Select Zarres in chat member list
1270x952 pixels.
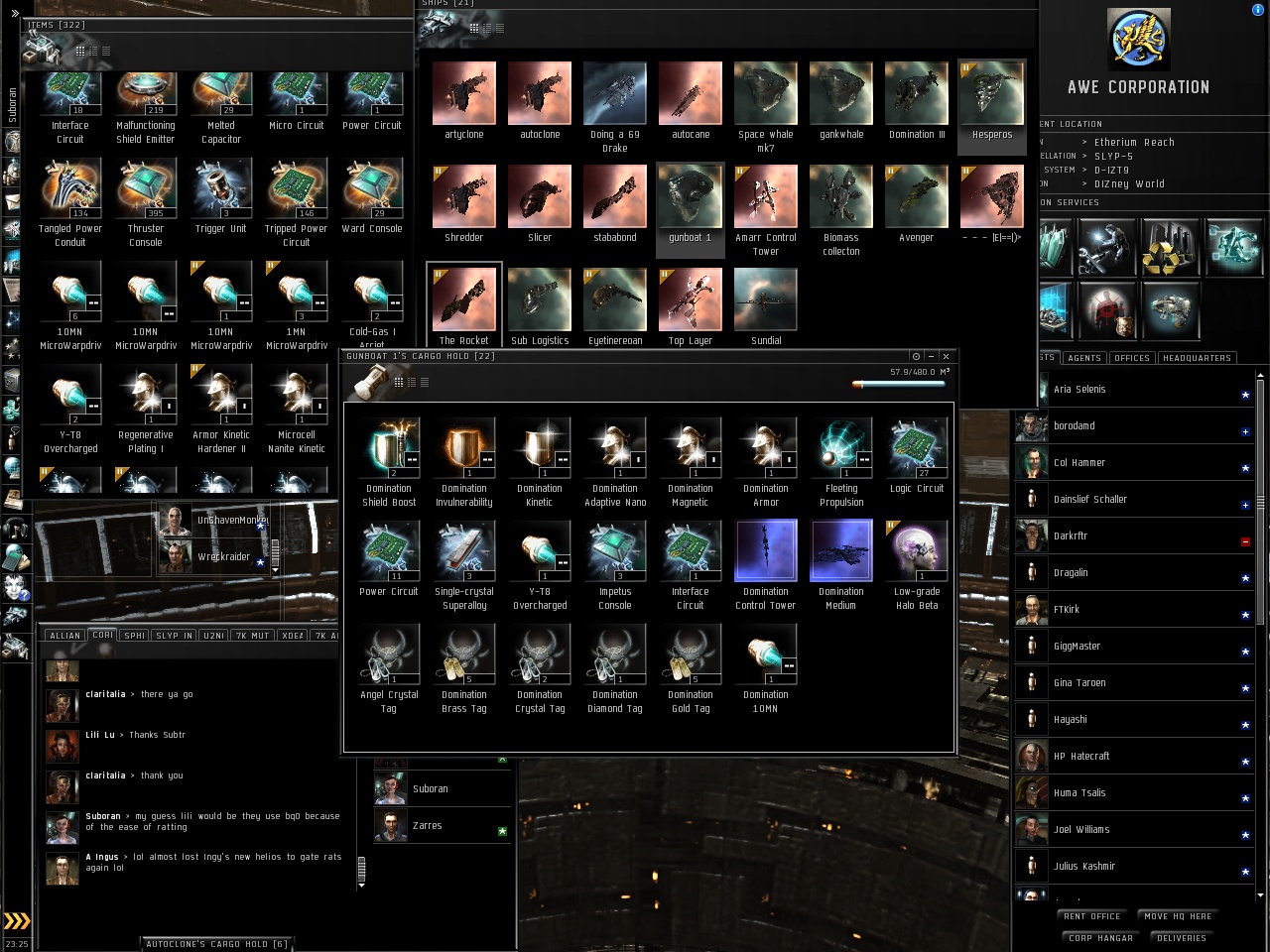[x=443, y=826]
